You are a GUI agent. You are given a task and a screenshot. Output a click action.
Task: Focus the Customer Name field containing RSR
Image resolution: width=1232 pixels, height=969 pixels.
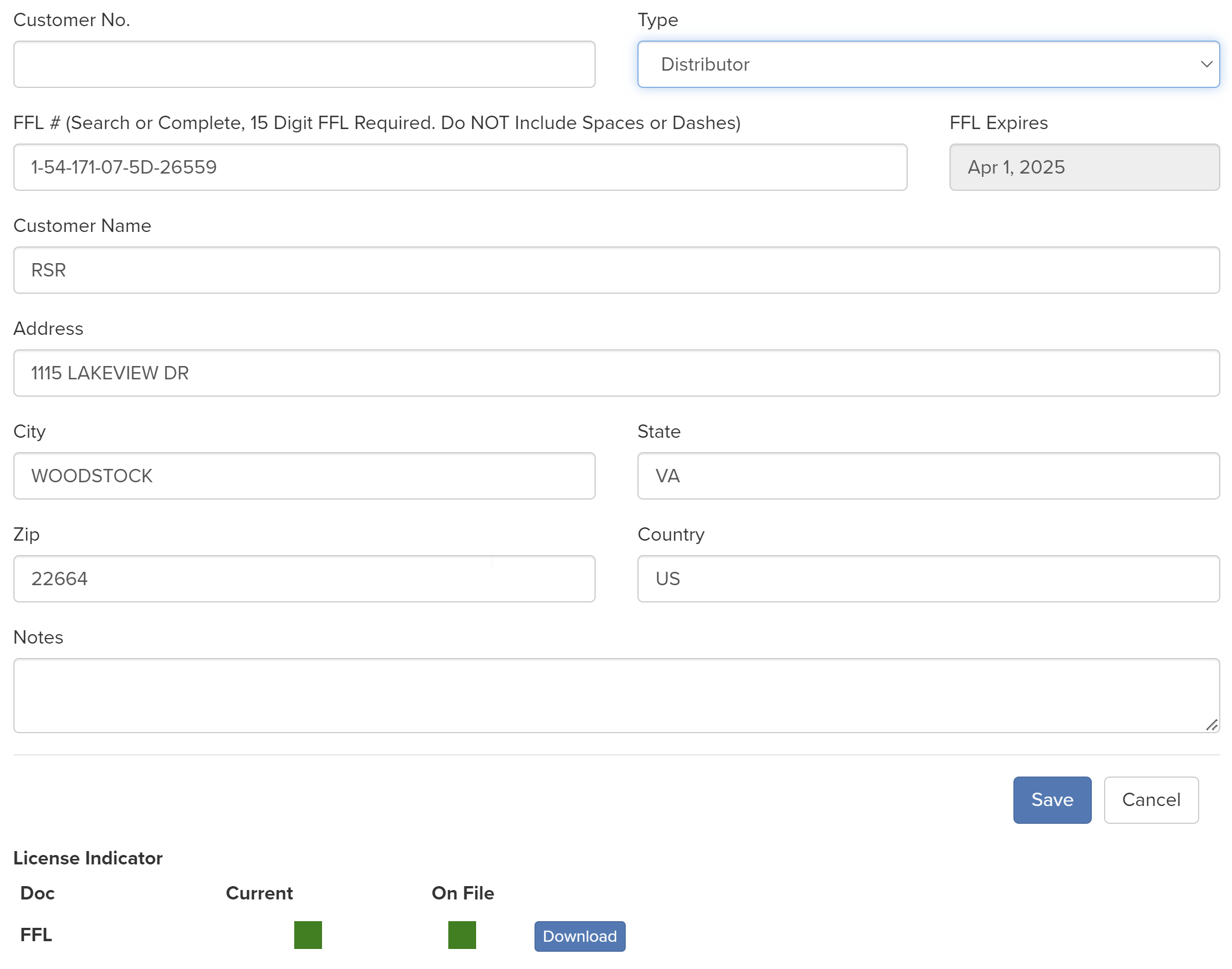click(x=616, y=270)
